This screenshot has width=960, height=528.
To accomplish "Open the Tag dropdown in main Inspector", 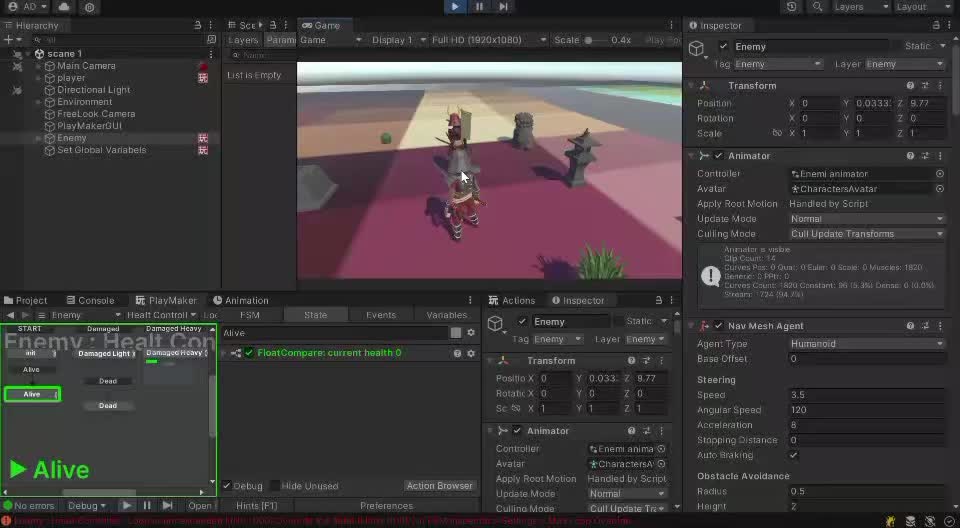I will [x=778, y=64].
